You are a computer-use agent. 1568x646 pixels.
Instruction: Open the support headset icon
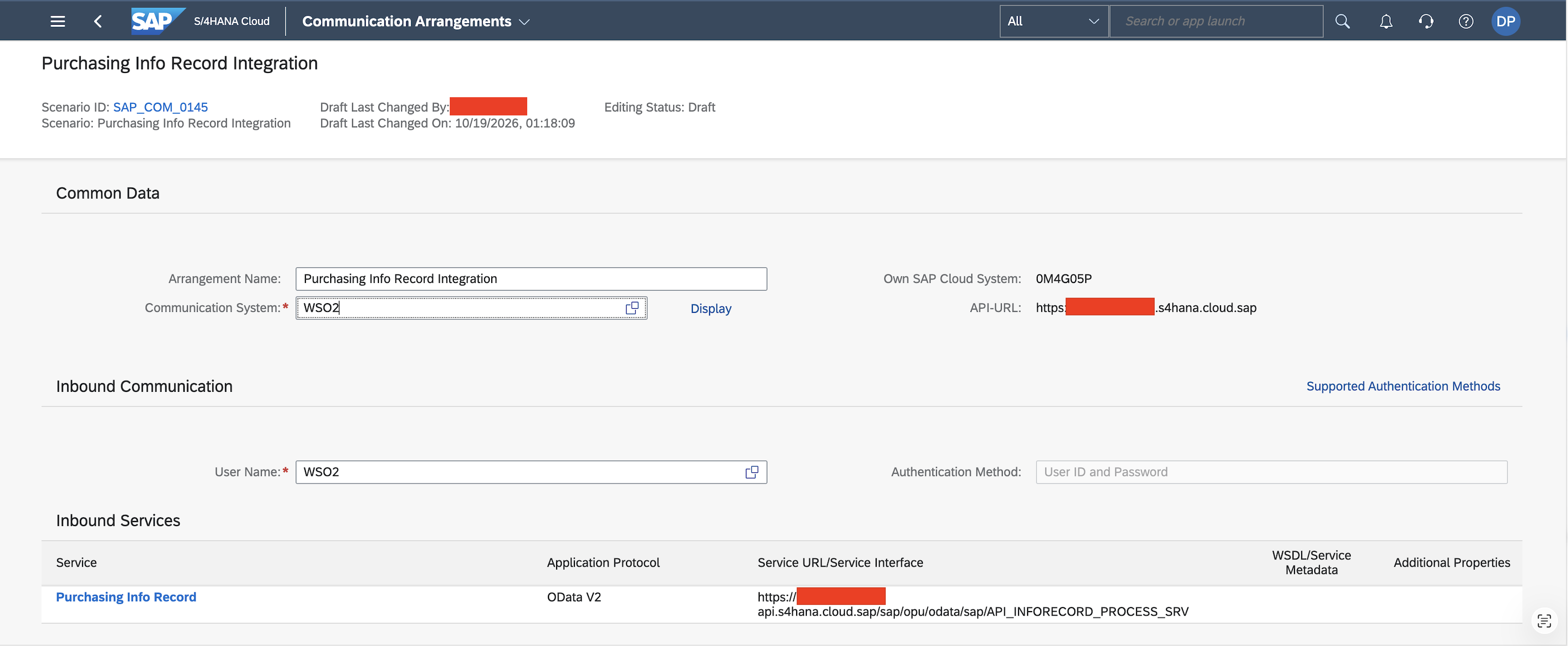click(x=1426, y=21)
